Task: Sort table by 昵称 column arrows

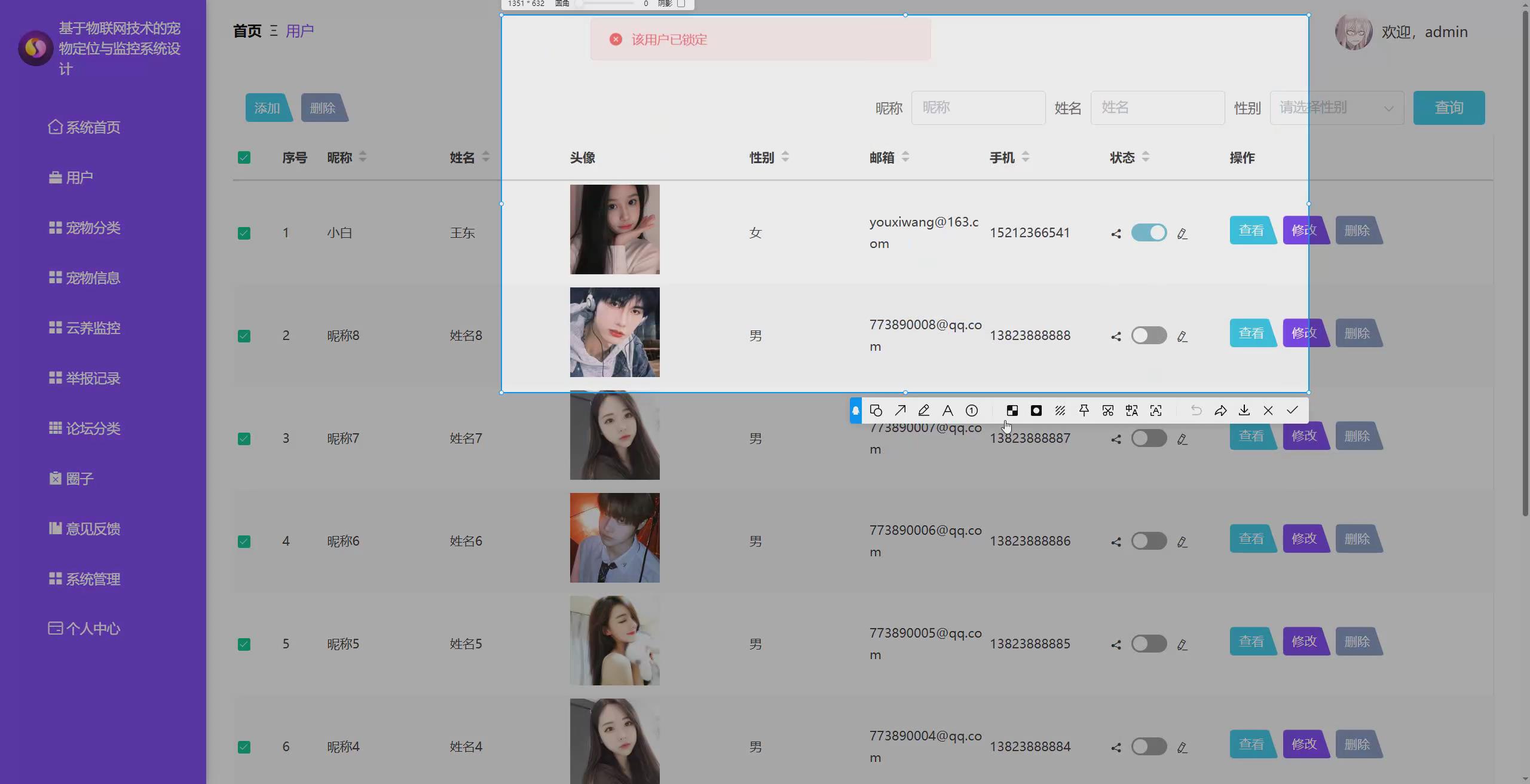Action: tap(363, 157)
